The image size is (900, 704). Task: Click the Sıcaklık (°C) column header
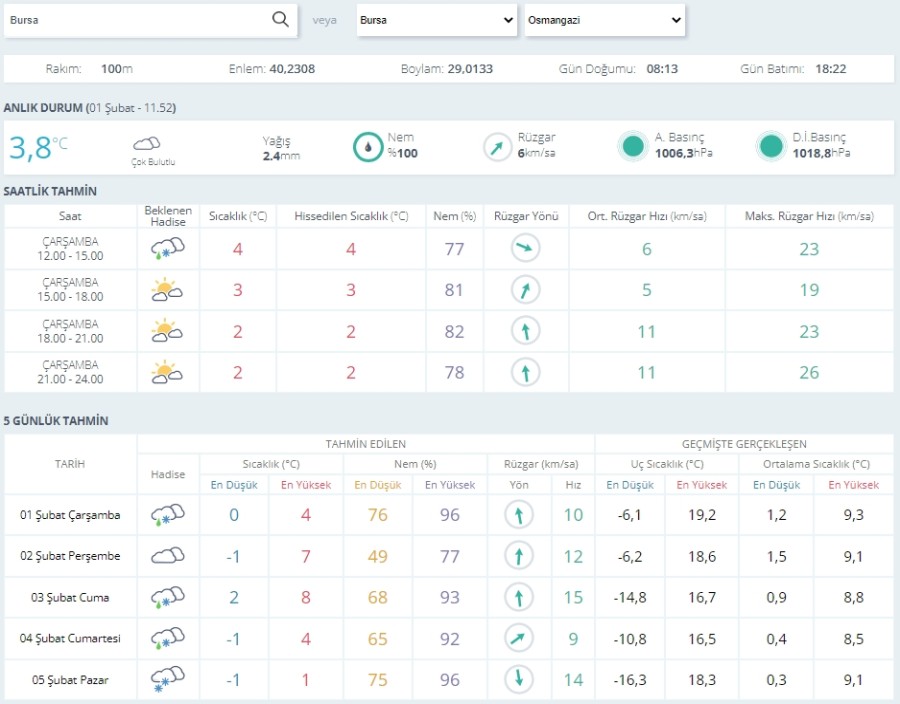coord(237,216)
